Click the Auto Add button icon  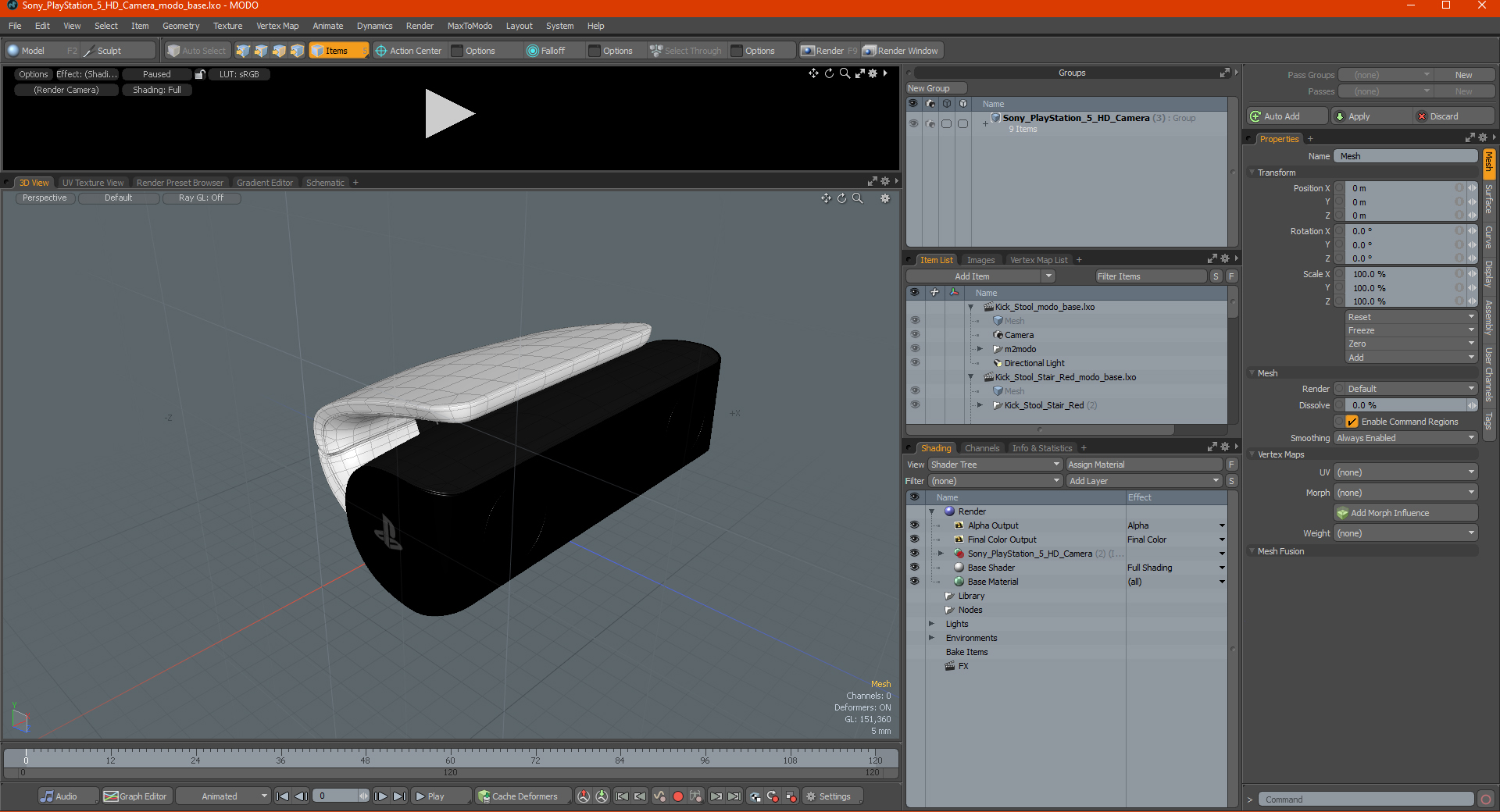1255,116
